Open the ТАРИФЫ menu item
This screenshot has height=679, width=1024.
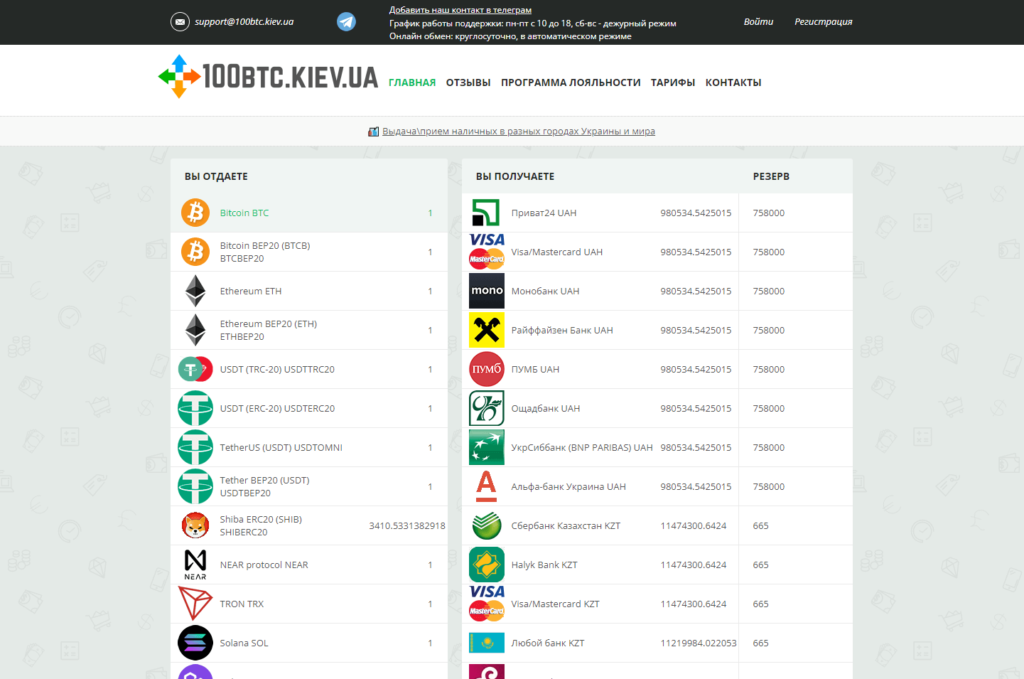pos(673,82)
